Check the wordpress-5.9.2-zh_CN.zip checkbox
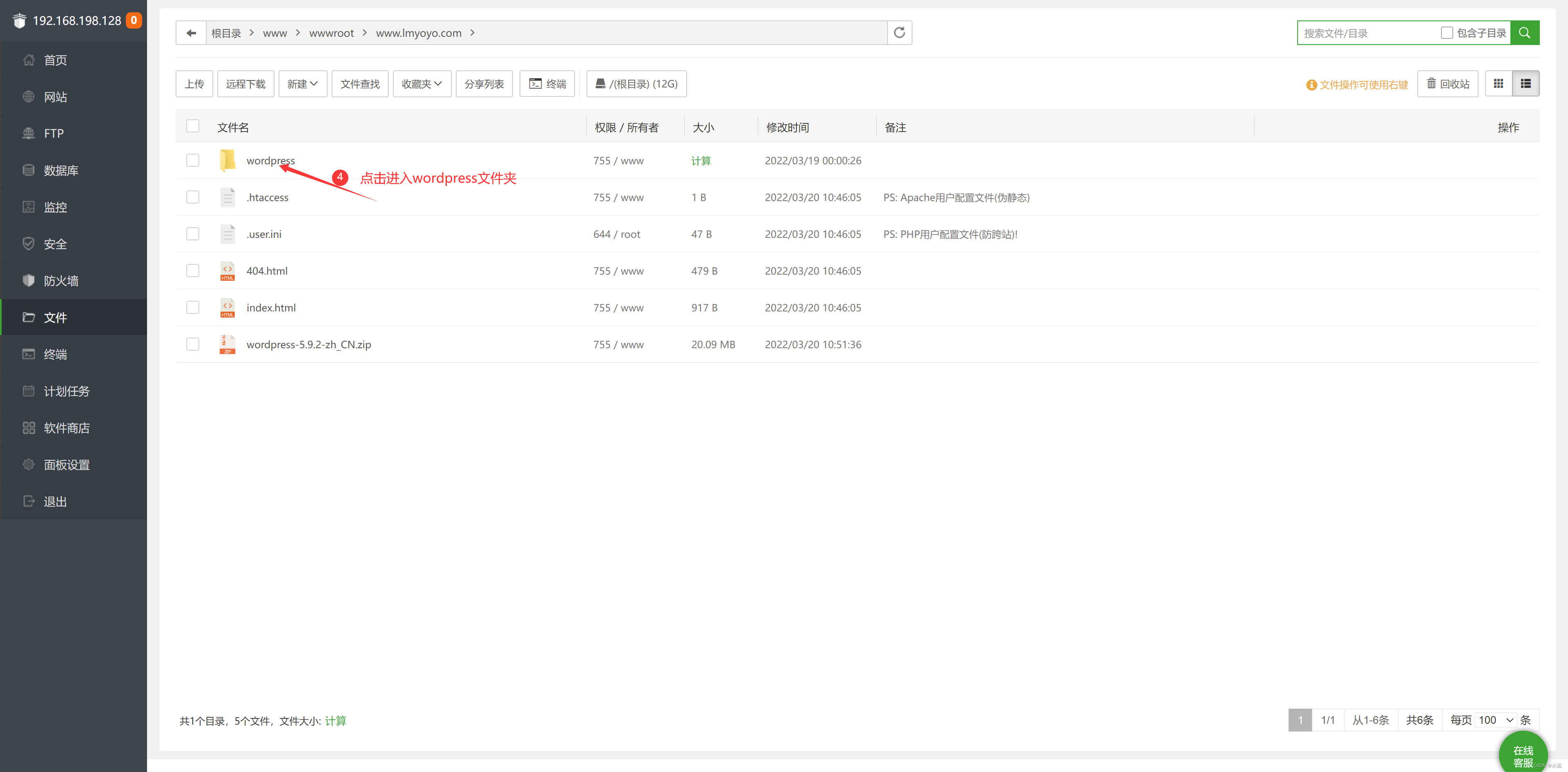The image size is (1568, 772). point(193,345)
